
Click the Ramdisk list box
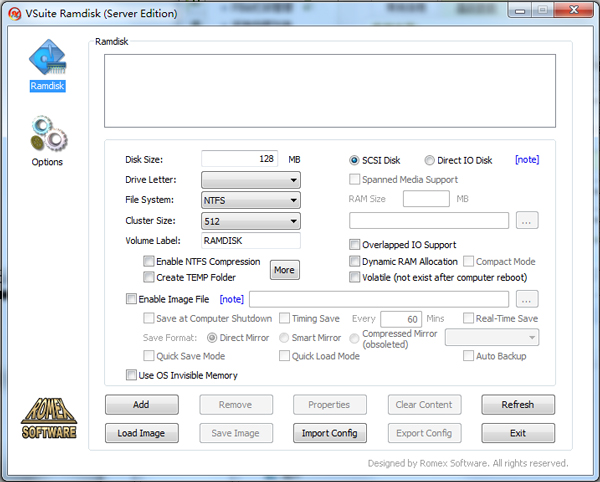[330, 91]
